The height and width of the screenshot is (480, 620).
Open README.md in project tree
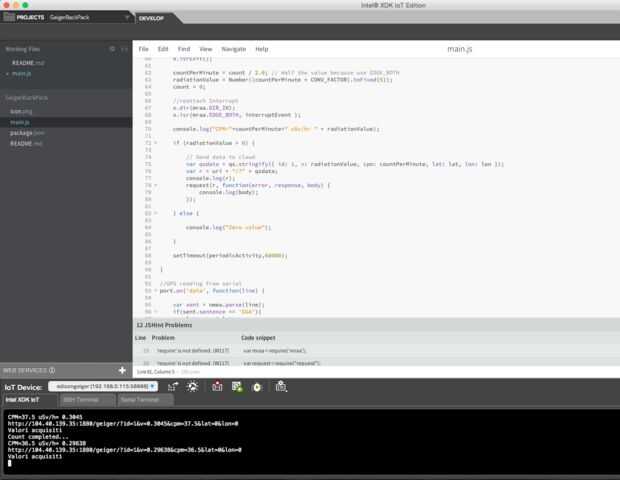point(26,143)
